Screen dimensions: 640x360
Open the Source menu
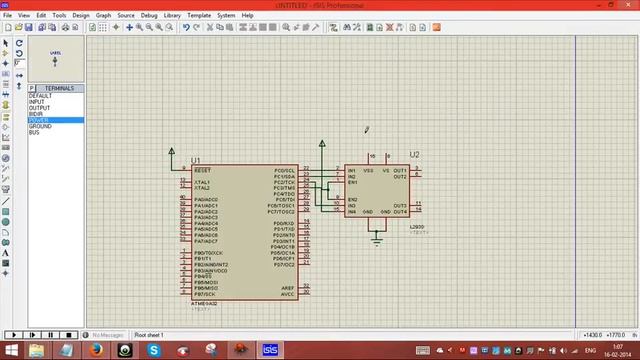[126, 16]
